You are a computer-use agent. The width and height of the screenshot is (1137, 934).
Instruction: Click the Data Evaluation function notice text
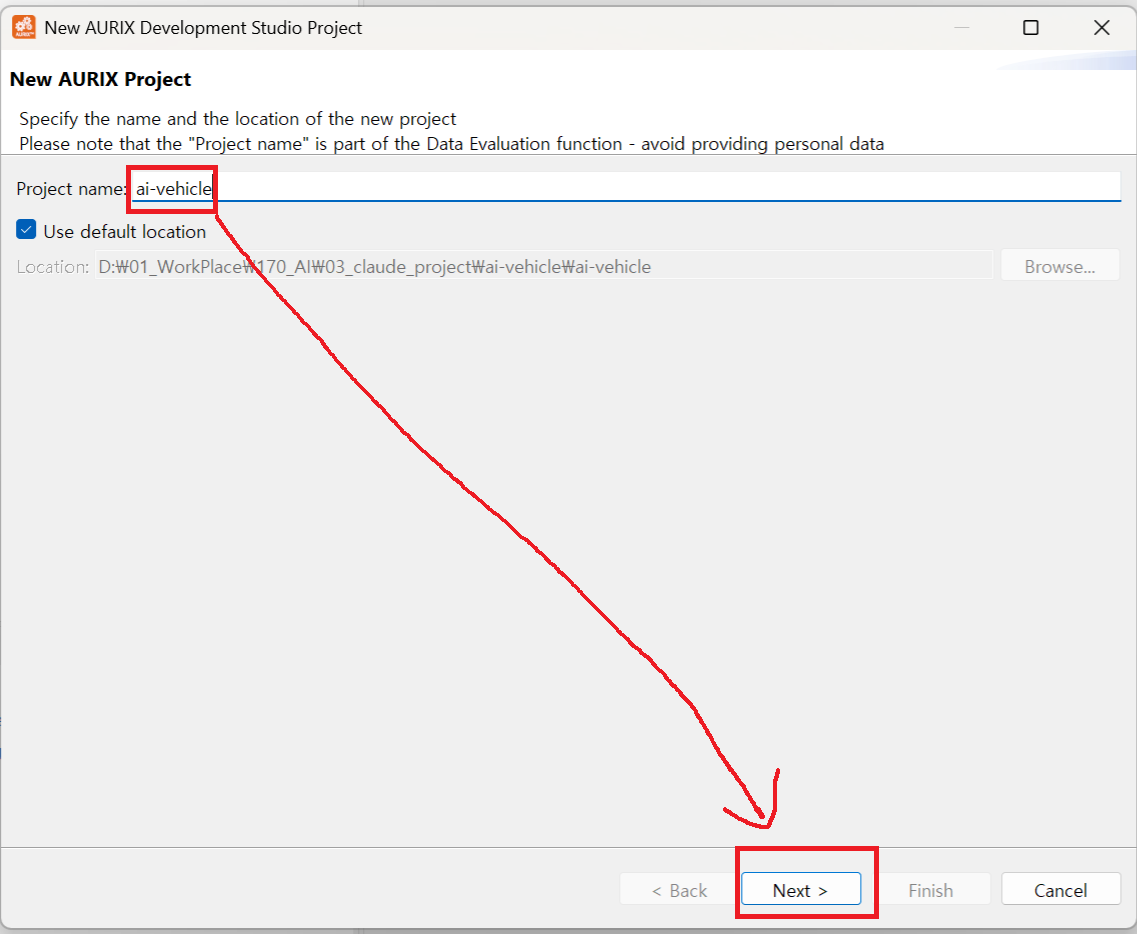click(451, 144)
